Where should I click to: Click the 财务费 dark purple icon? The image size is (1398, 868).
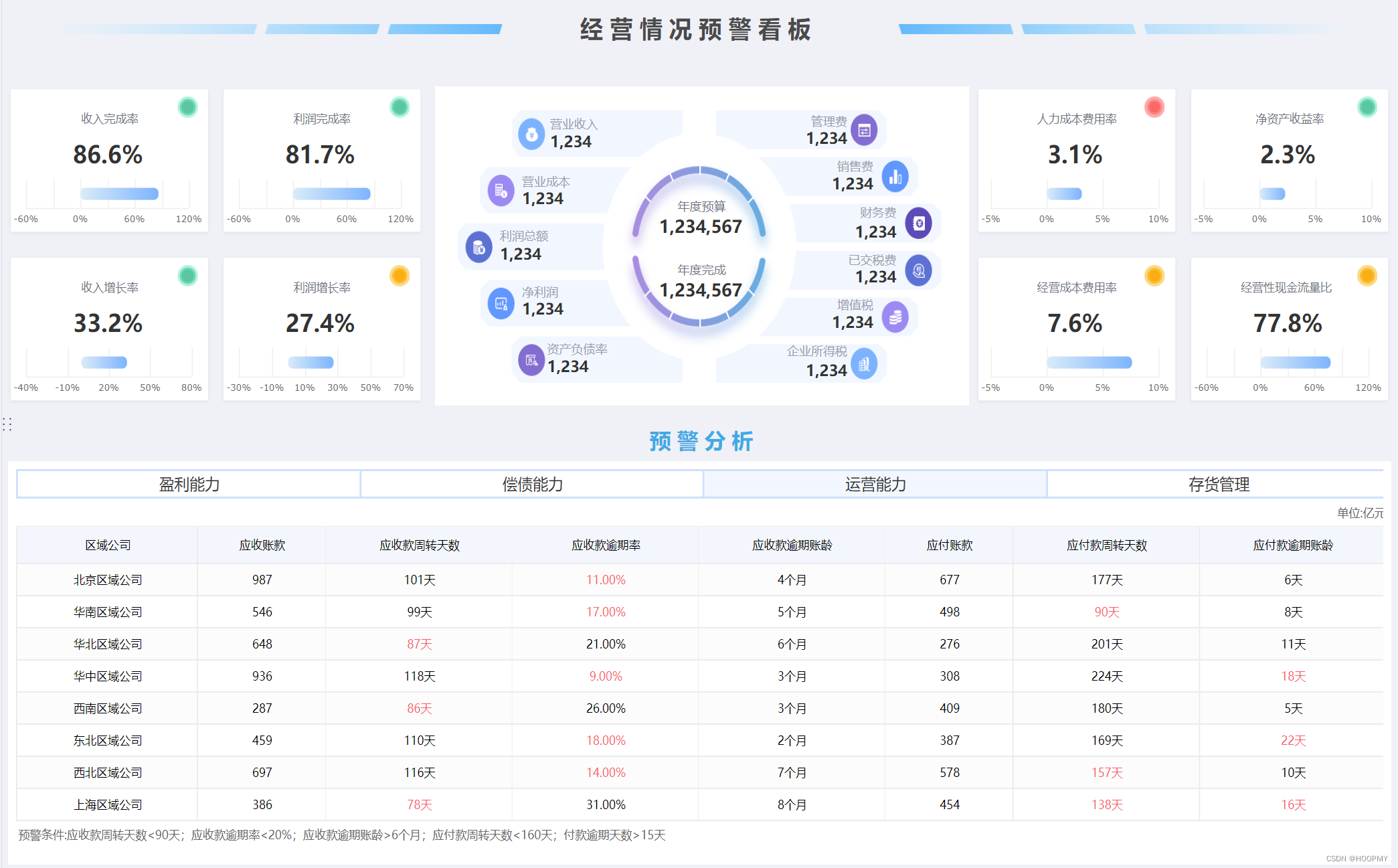click(918, 224)
